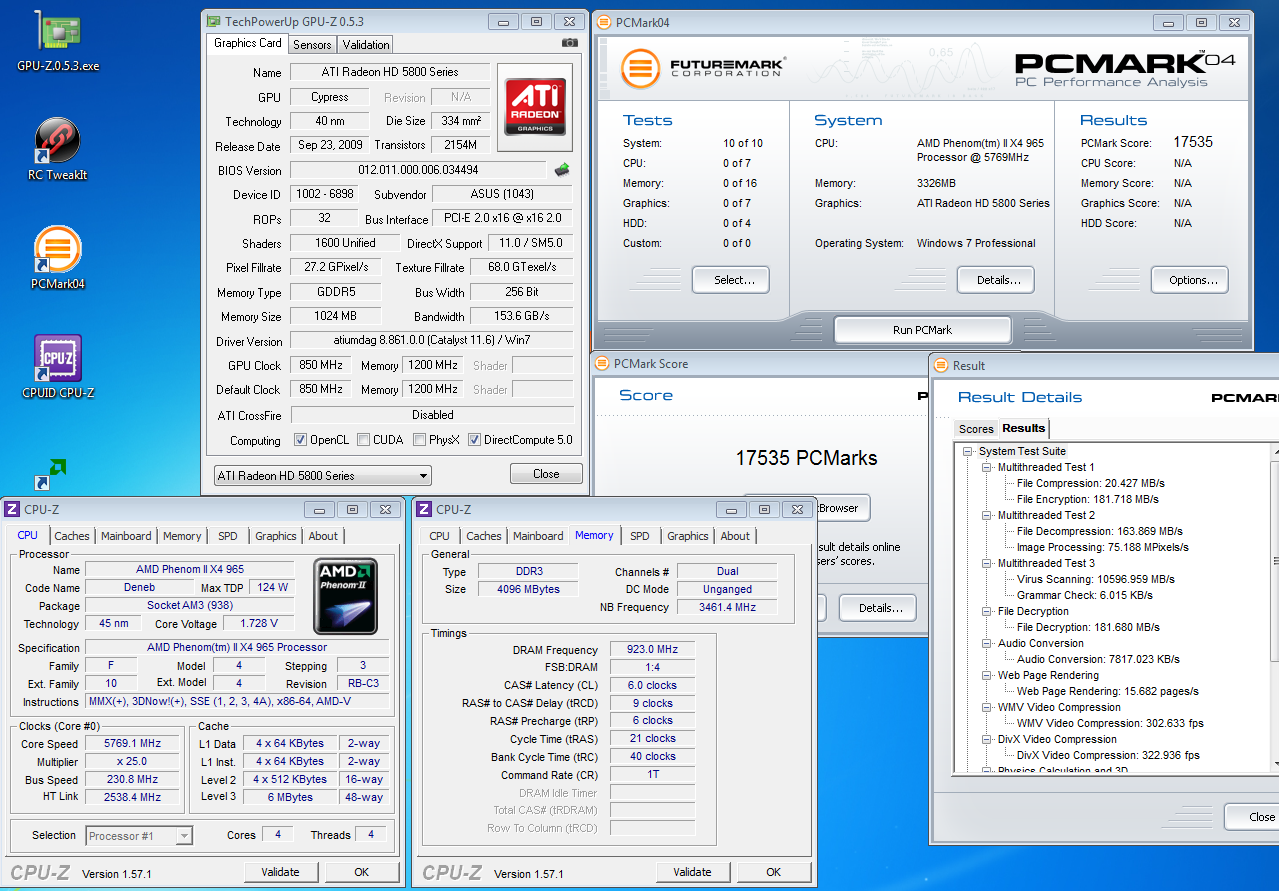Viewport: 1279px width, 891px height.
Task: Click left CPU-Z window title icon
Action: 12,509
